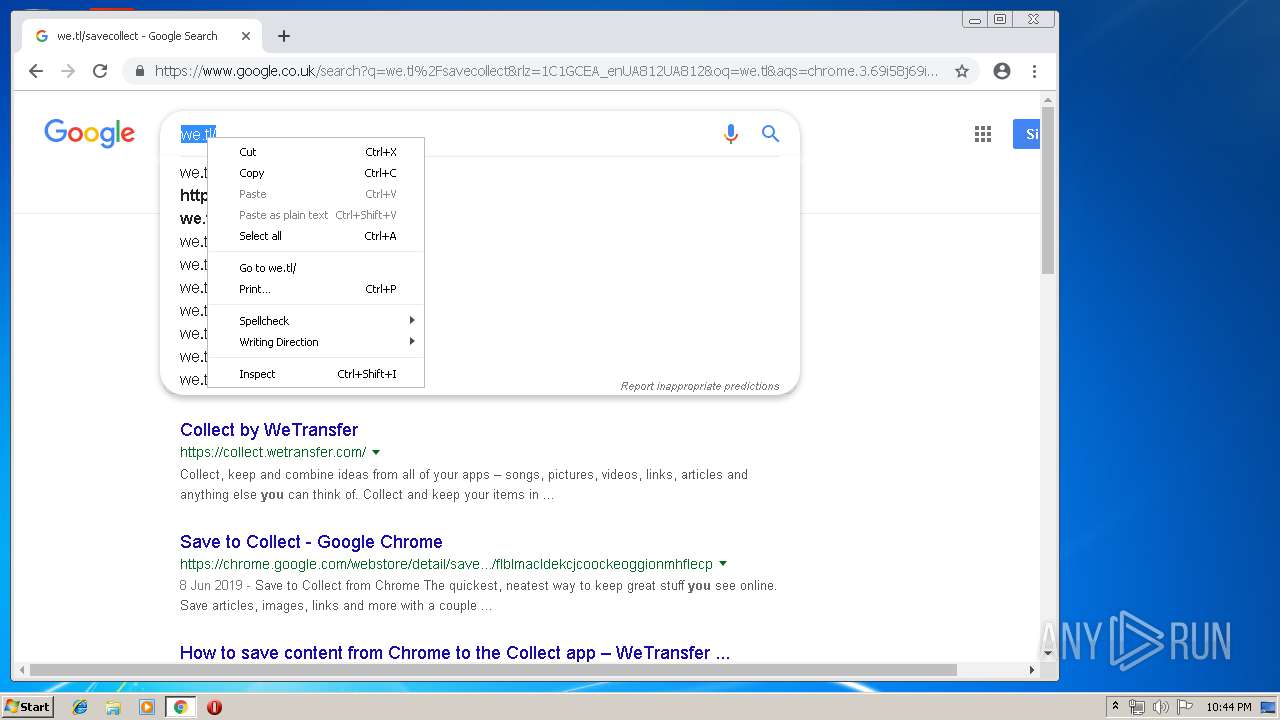Open Internet Explorer from the taskbar
1280x720 pixels.
(80, 707)
